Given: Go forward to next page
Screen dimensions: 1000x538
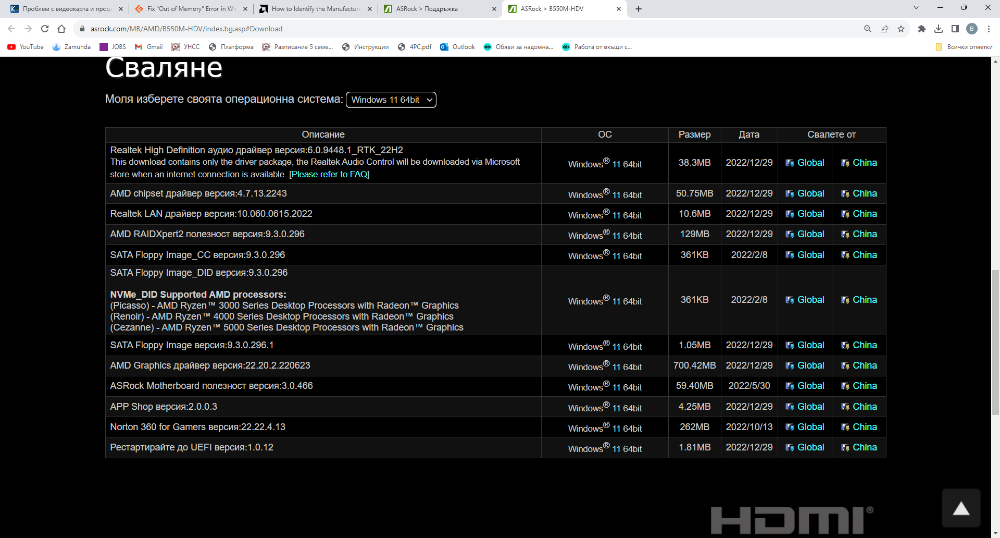Looking at the screenshot, I should tap(28, 29).
